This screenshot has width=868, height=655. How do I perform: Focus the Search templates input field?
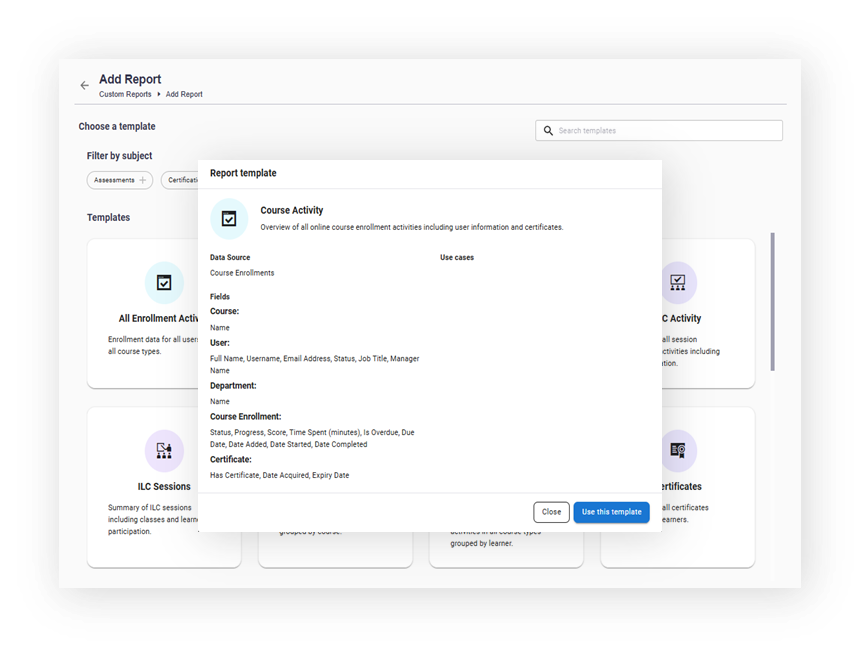pyautogui.click(x=659, y=131)
